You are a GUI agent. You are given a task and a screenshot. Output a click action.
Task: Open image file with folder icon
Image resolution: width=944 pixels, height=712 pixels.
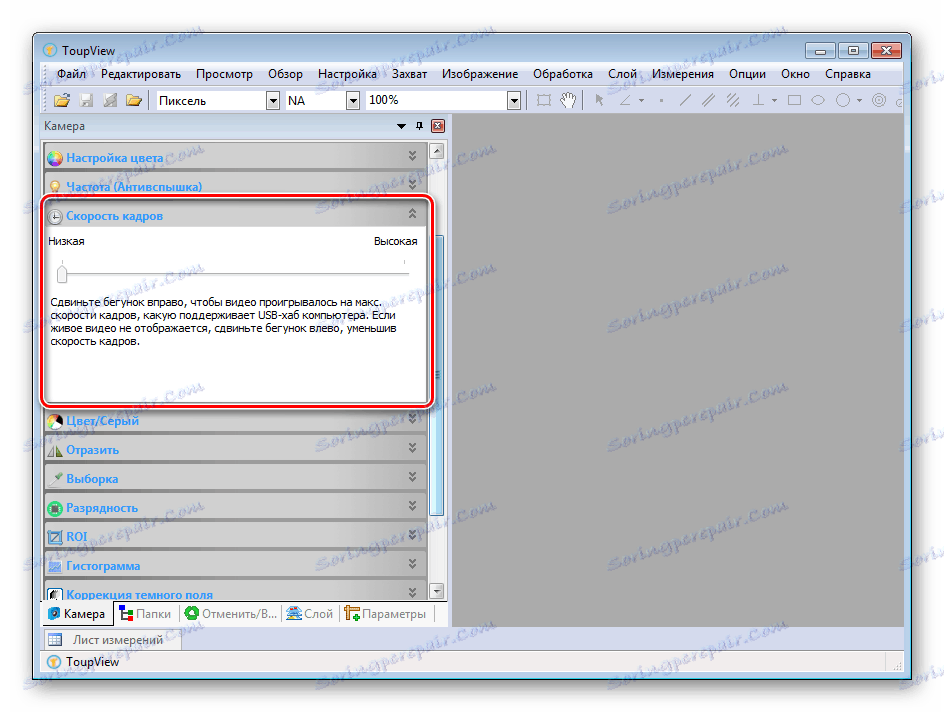(62, 101)
